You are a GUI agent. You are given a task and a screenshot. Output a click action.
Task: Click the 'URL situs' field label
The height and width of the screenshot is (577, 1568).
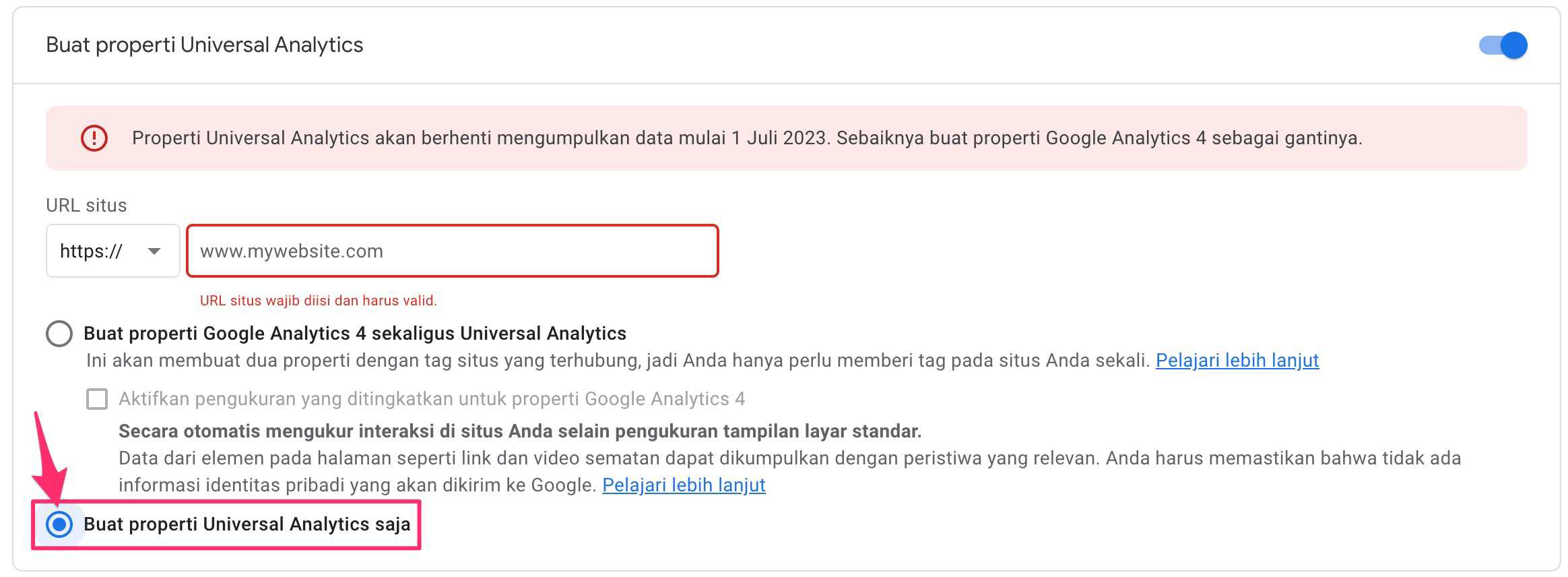[x=86, y=206]
